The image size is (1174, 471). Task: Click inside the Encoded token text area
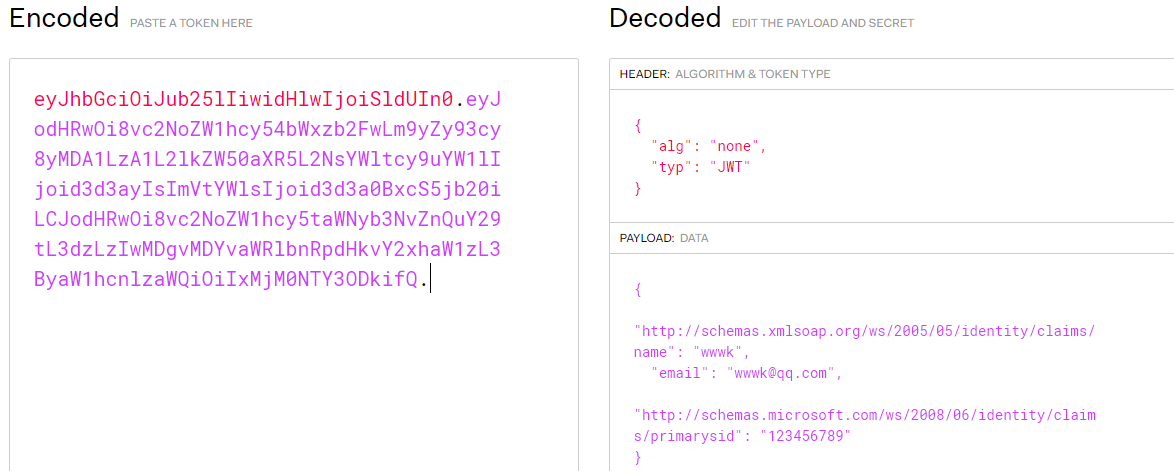pyautogui.click(x=294, y=264)
